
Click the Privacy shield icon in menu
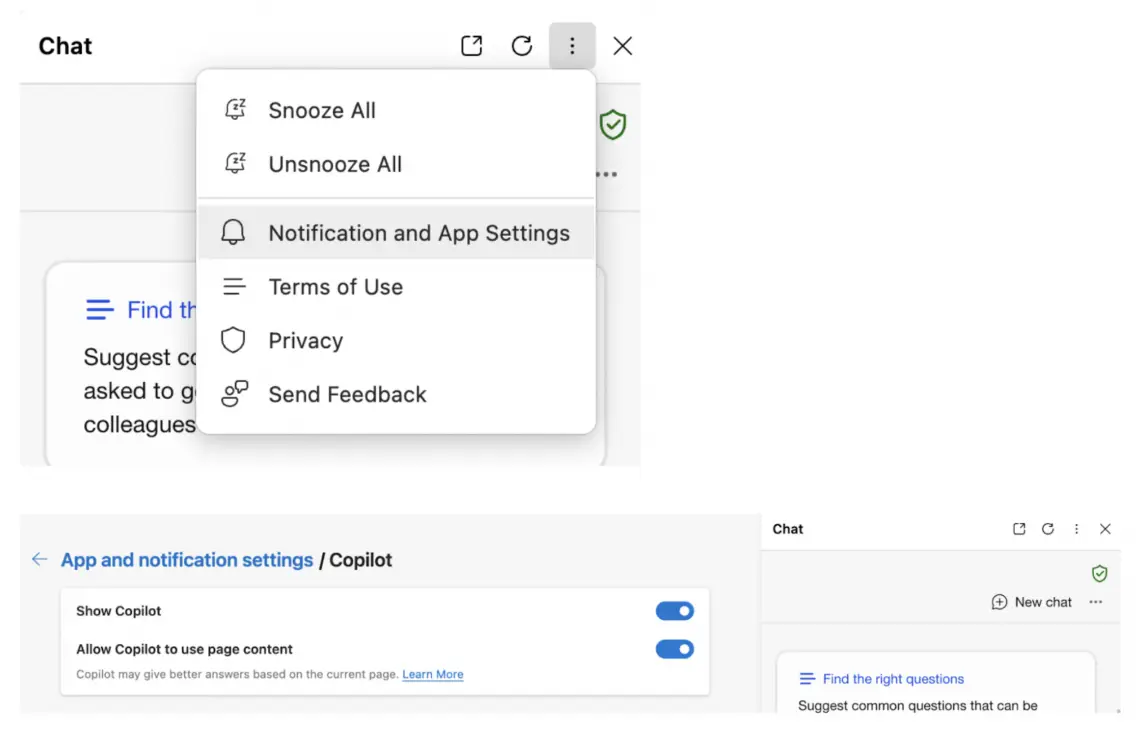click(x=233, y=340)
